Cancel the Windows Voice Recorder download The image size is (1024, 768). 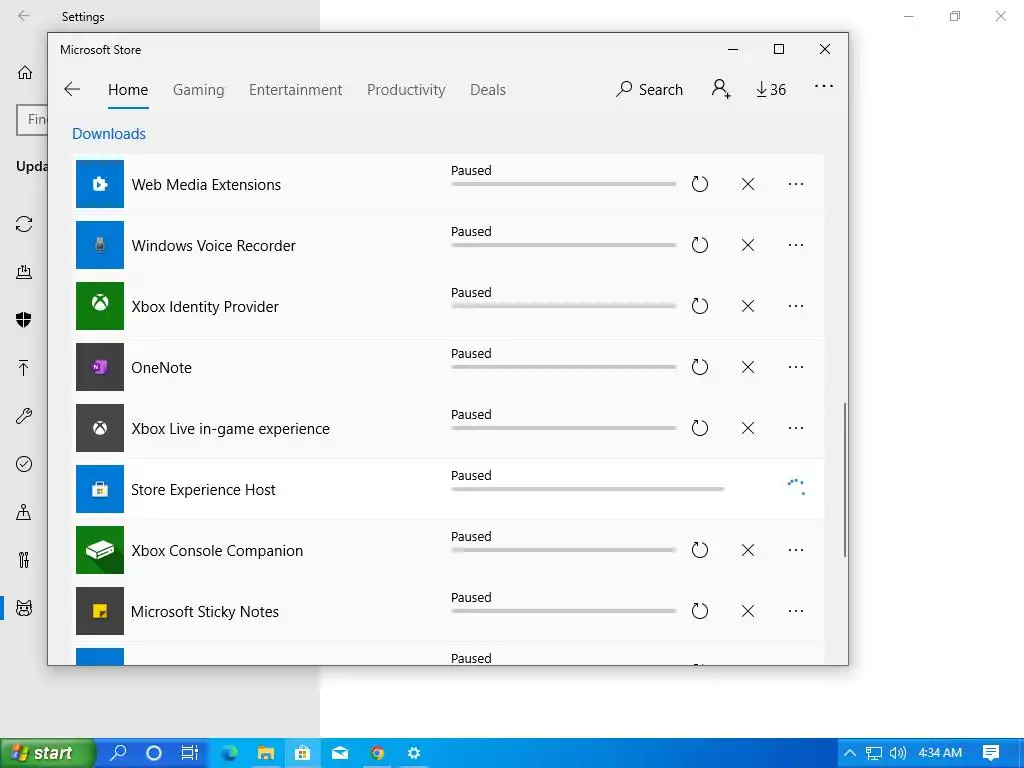click(748, 245)
